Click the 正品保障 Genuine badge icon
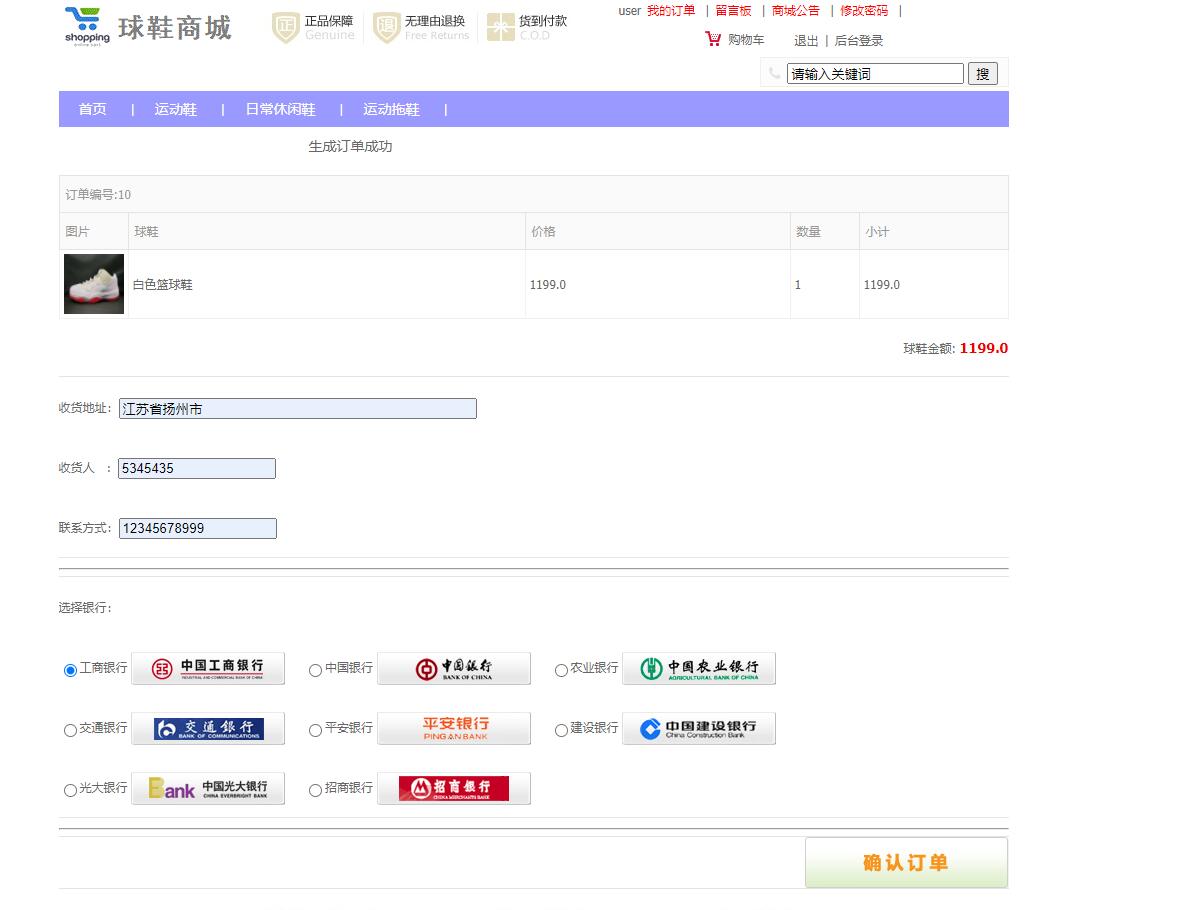The width and height of the screenshot is (1186, 910). click(x=287, y=27)
